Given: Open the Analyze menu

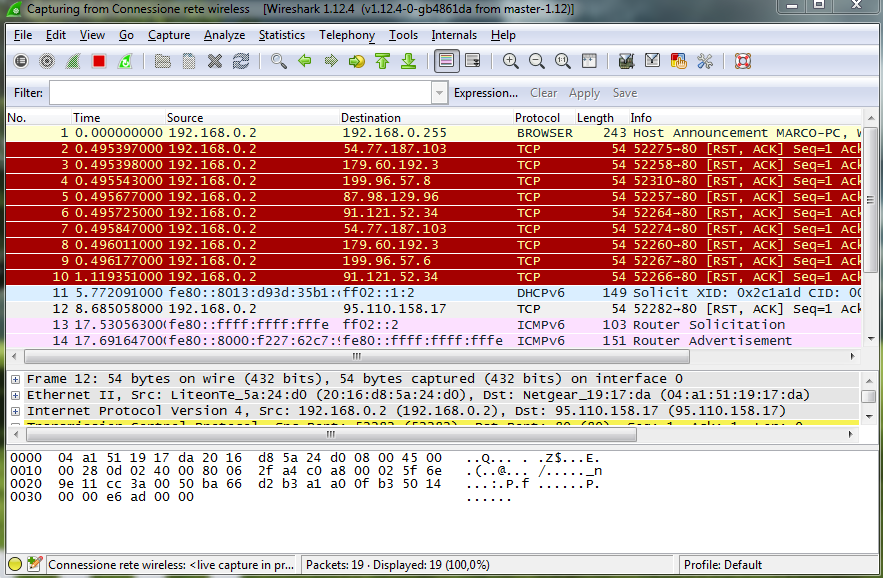Looking at the screenshot, I should (224, 35).
